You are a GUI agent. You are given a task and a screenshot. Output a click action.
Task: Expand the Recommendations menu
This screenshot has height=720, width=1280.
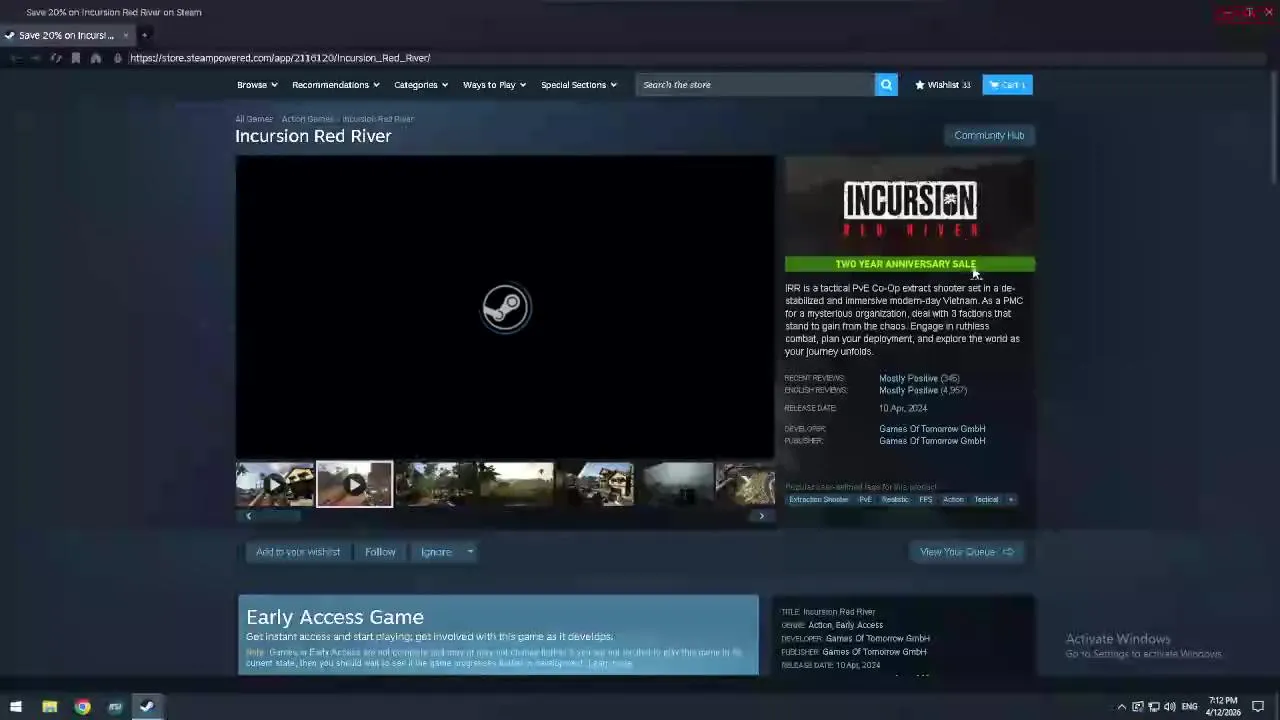tap(335, 85)
